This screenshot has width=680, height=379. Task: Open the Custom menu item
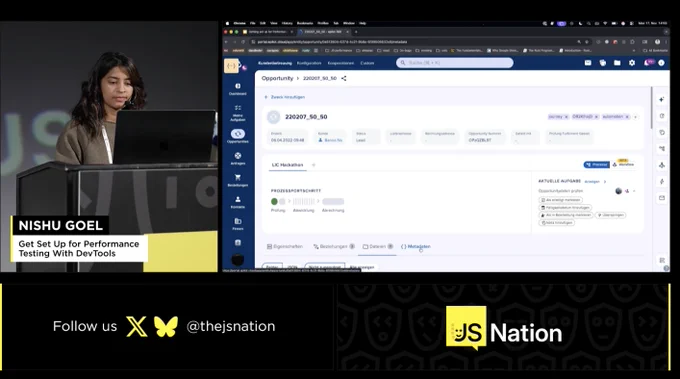pyautogui.click(x=367, y=63)
